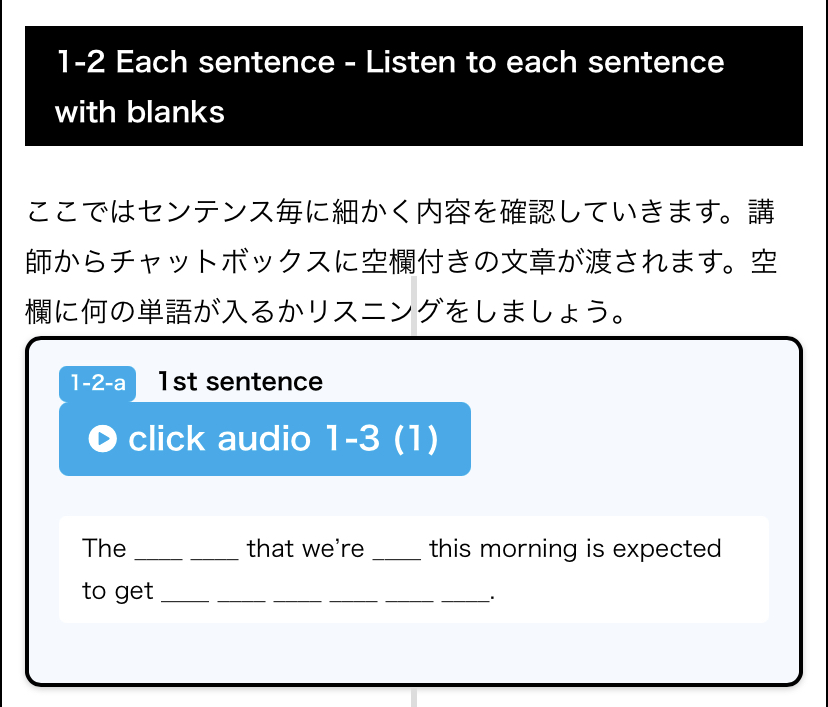Click the word "The" starting the sentence

[x=104, y=549]
